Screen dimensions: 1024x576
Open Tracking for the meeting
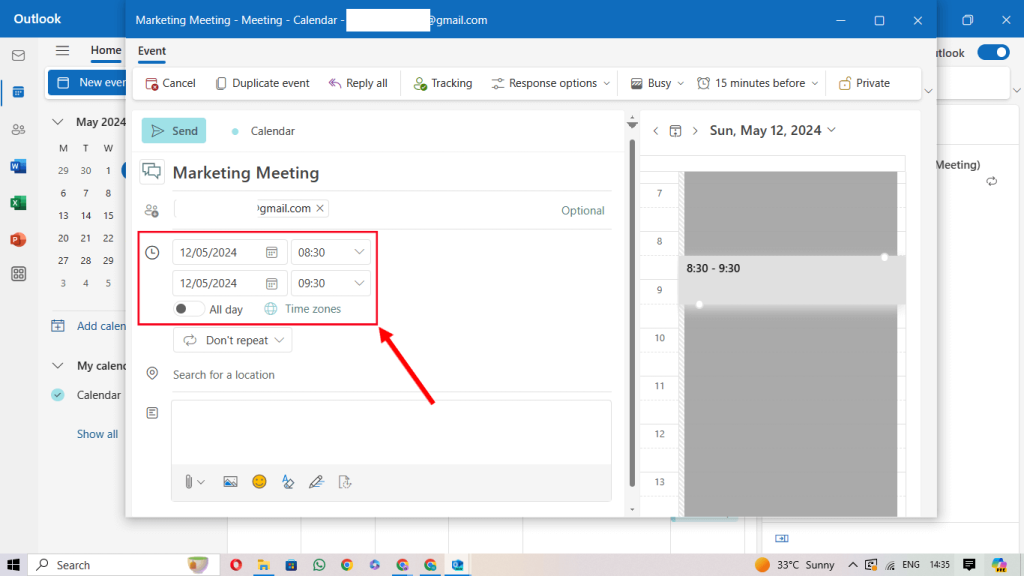pos(443,83)
